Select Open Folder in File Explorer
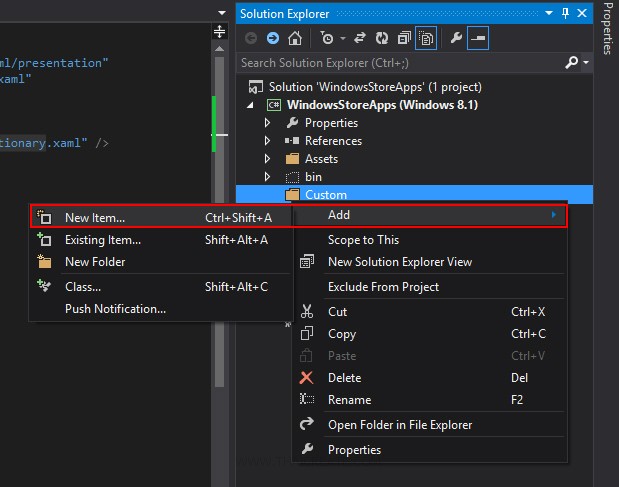 [x=430, y=425]
